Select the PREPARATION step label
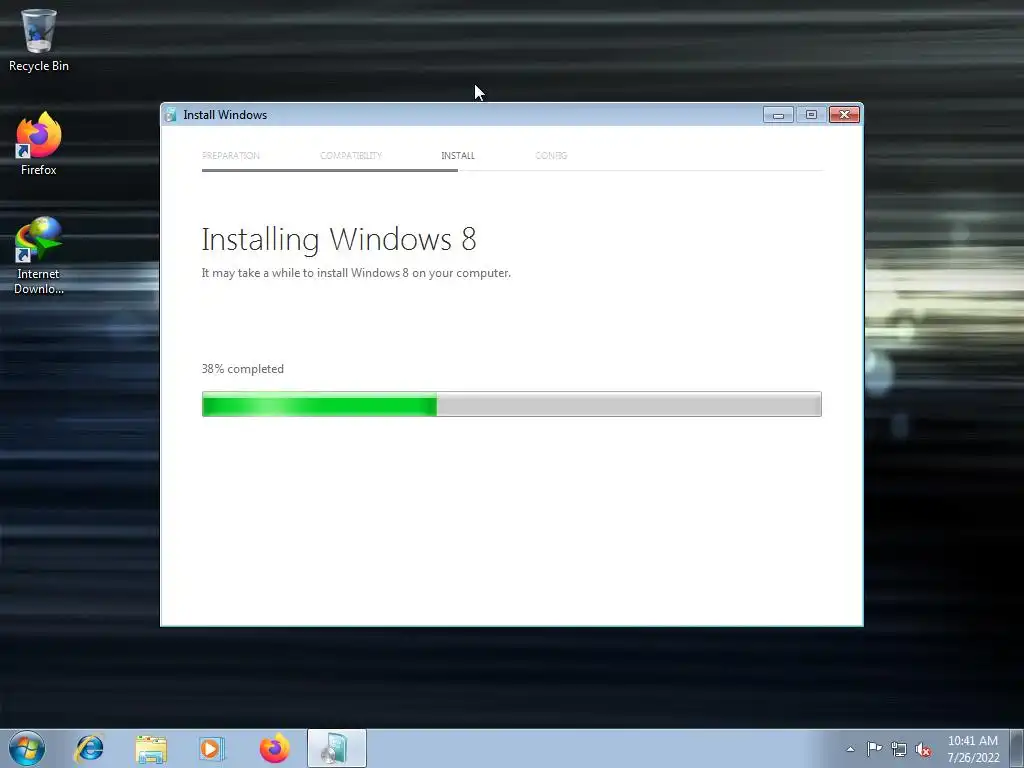This screenshot has width=1024, height=768. tap(231, 155)
